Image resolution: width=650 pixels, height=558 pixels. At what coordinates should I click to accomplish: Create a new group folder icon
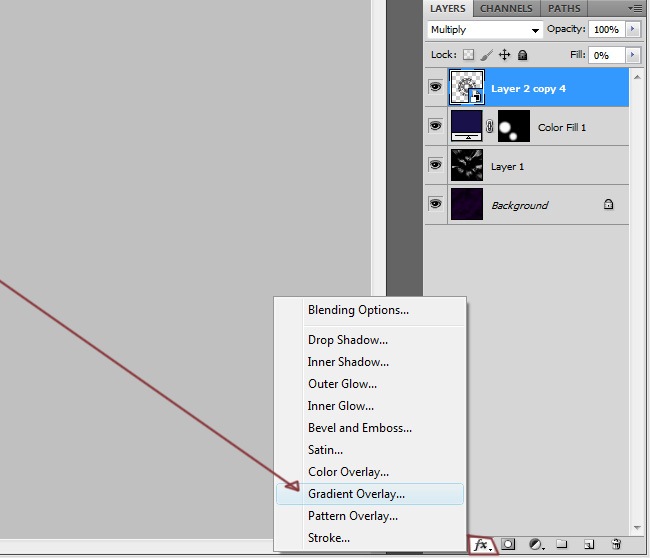point(562,543)
